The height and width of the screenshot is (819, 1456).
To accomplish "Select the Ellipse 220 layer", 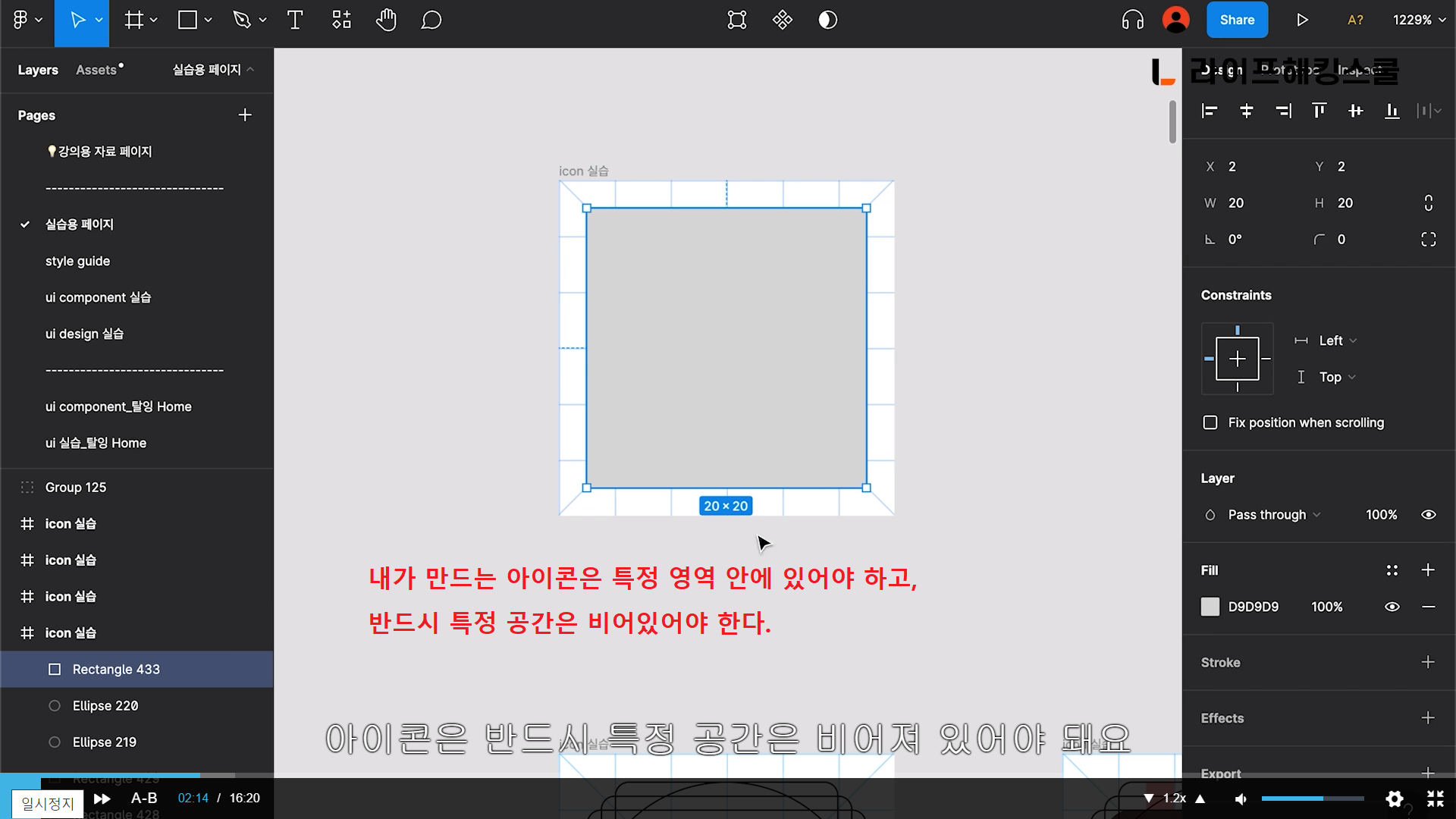I will tap(105, 706).
